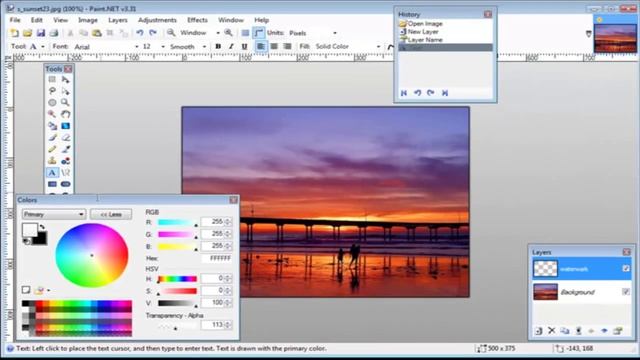Toggle Italic text formatting
This screenshot has height=360, width=640.
click(x=231, y=47)
